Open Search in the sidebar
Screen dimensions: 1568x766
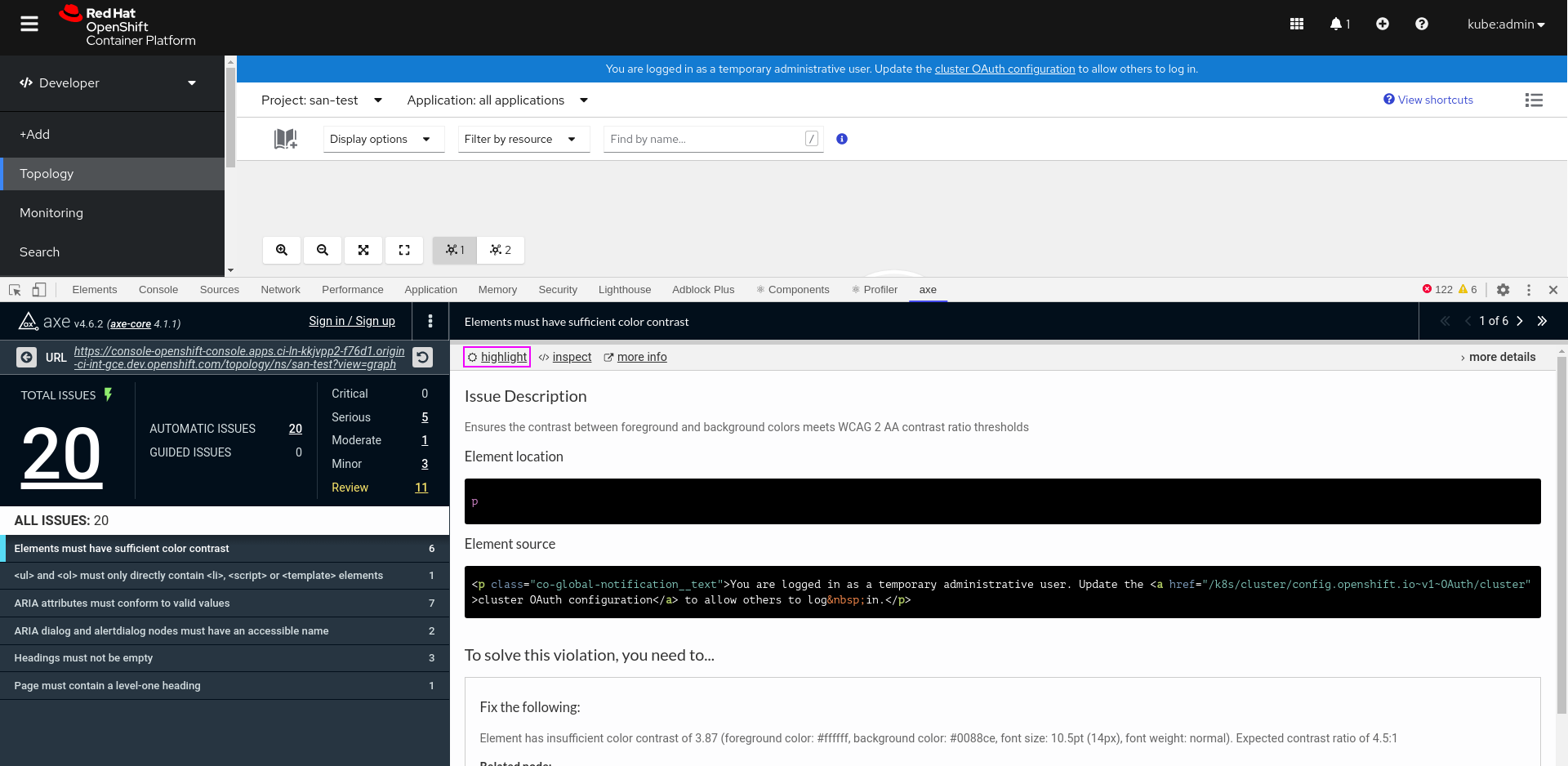pos(112,252)
